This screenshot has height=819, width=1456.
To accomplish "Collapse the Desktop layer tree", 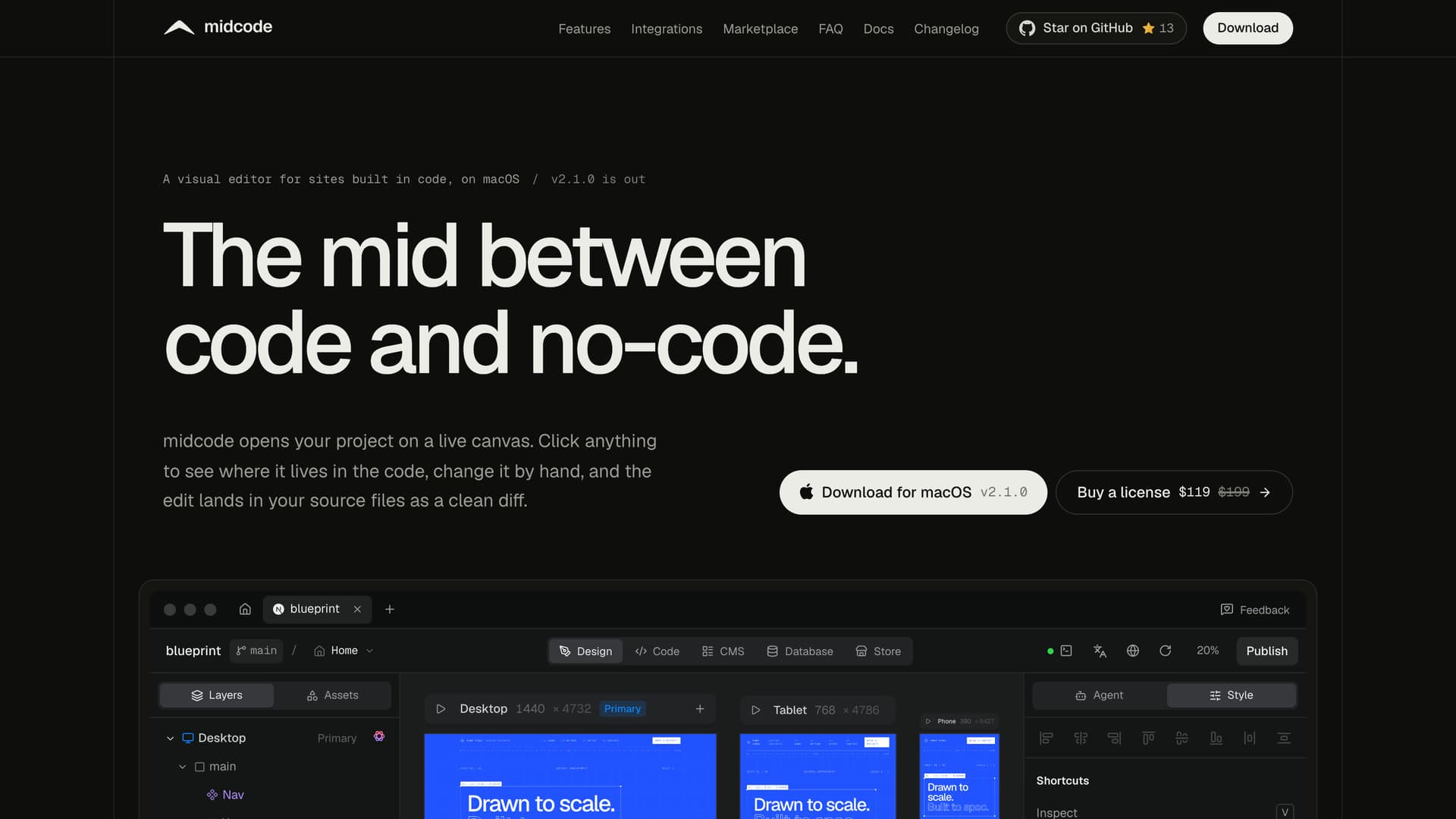I will (170, 738).
